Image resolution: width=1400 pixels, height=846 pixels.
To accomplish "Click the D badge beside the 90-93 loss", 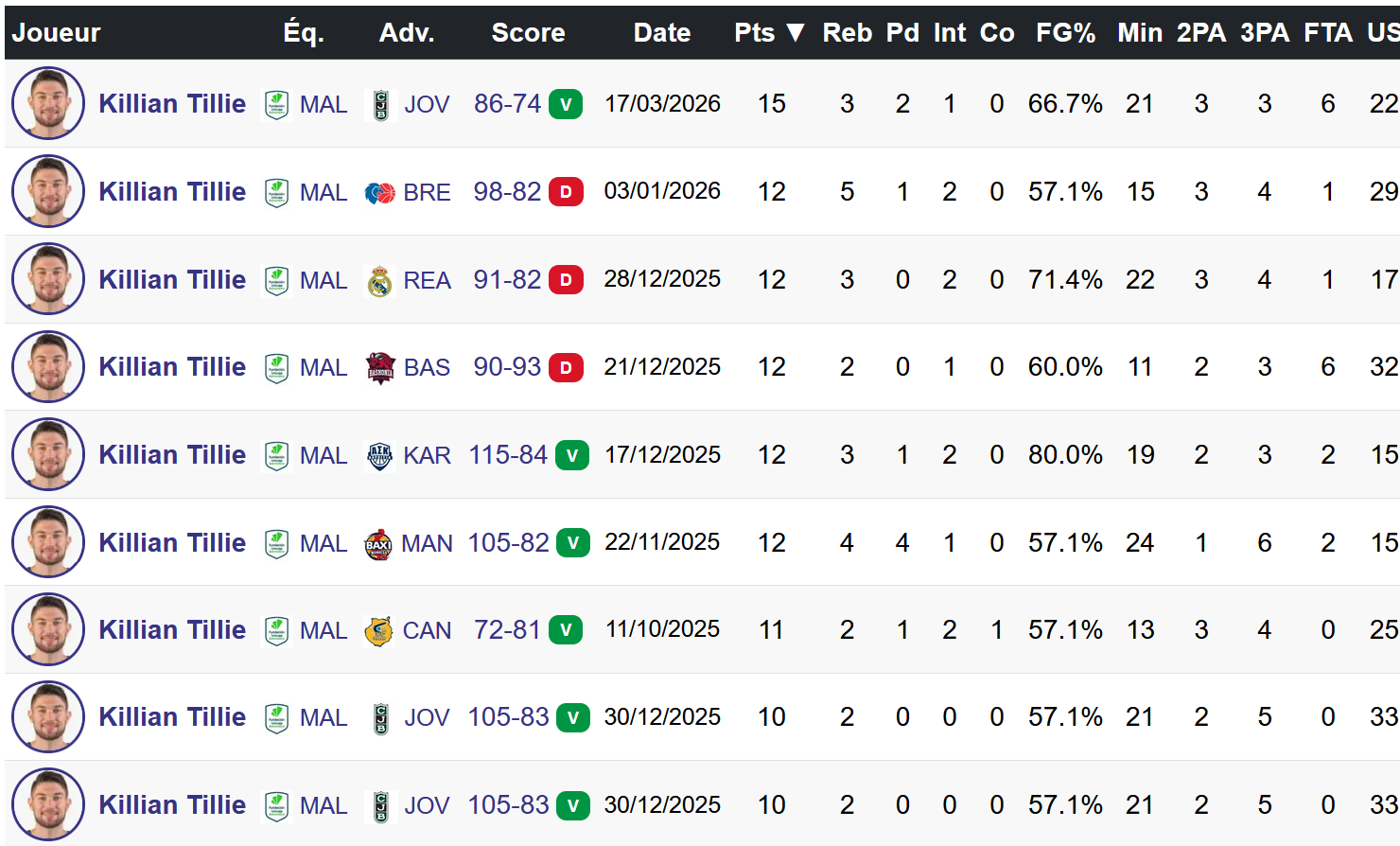I will click(565, 367).
